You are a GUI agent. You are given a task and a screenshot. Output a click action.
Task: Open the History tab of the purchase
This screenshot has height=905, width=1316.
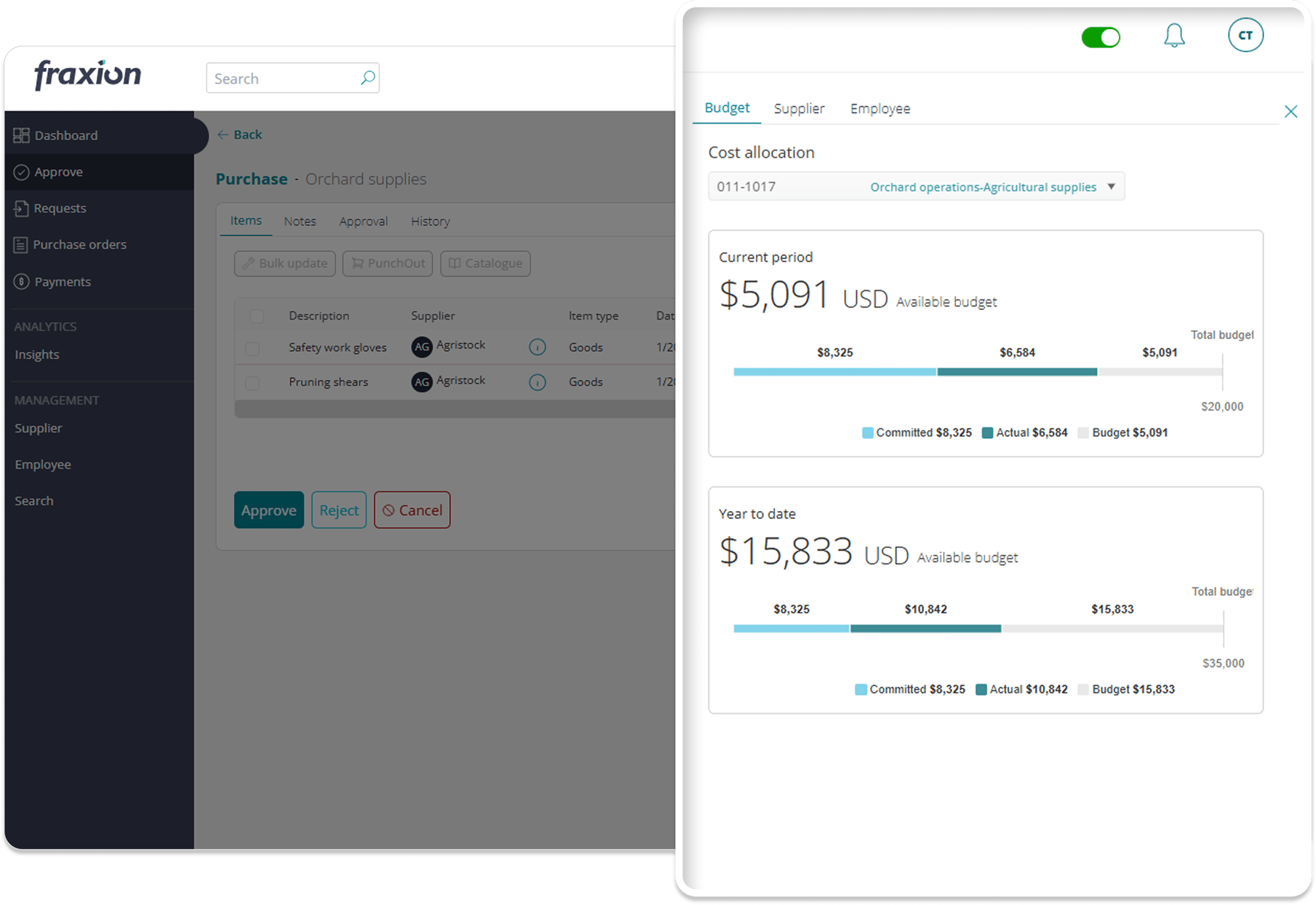[x=430, y=221]
